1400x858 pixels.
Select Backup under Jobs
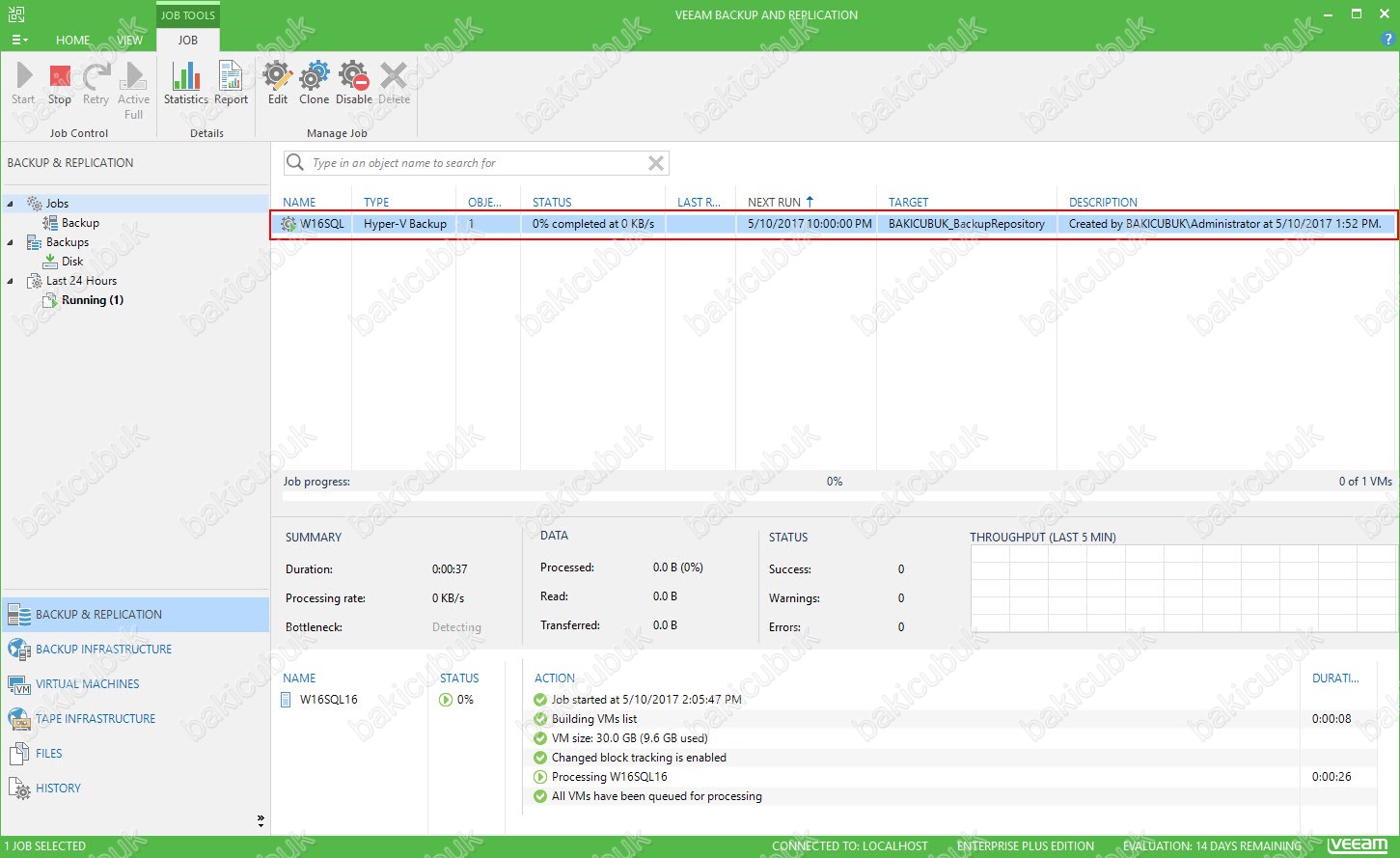tap(80, 223)
